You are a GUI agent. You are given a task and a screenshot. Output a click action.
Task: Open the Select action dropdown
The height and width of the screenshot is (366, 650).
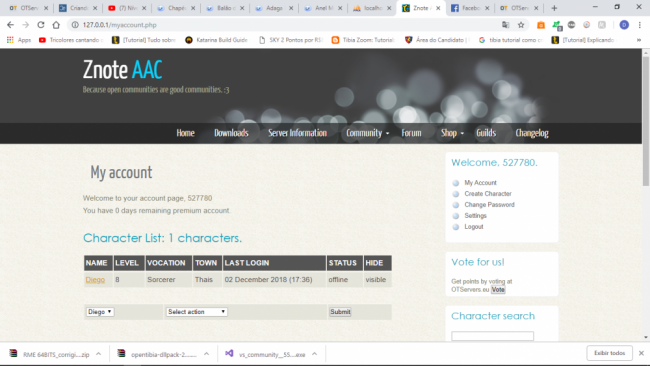pos(196,312)
